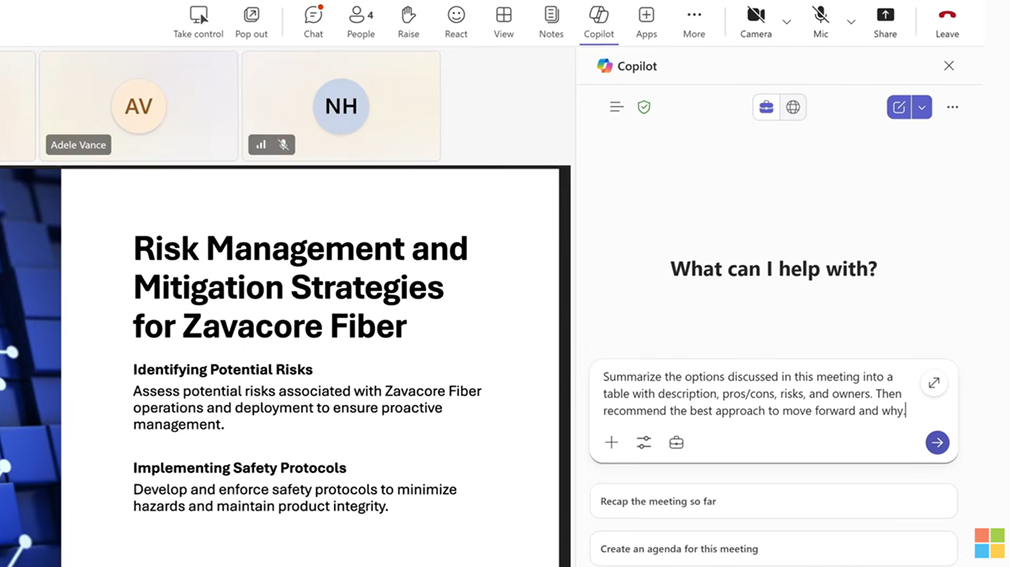Click the briefcase icon below prompt
This screenshot has width=1010, height=567.
[676, 442]
